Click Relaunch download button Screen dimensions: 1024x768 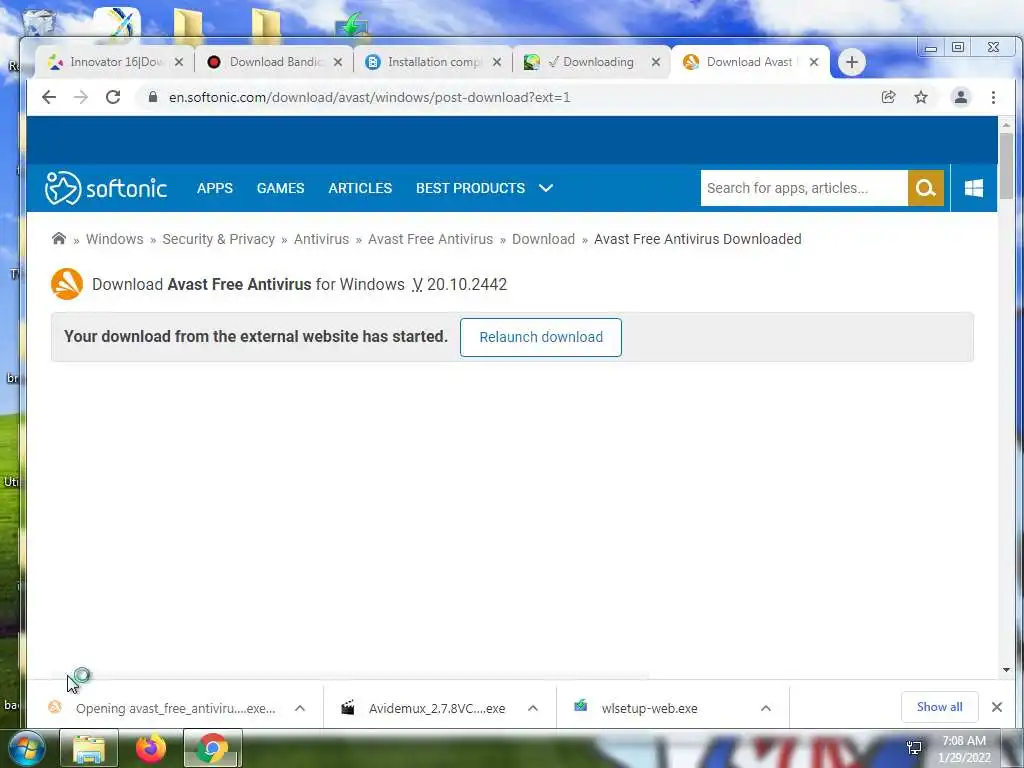541,337
